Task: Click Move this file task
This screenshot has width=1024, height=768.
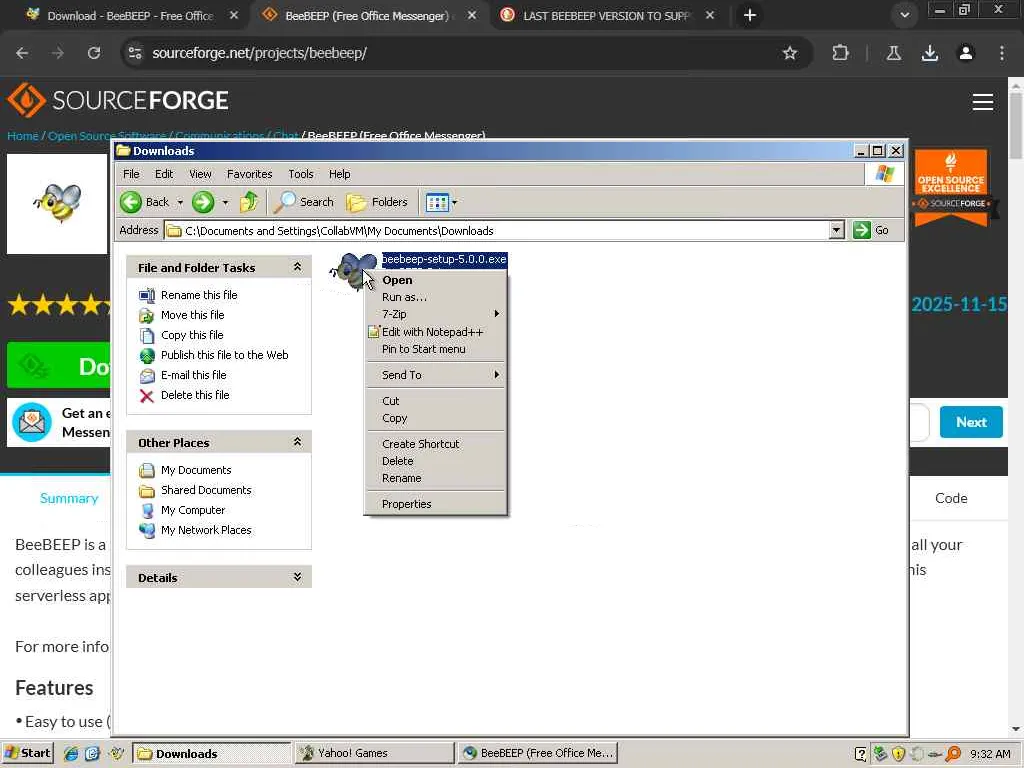Action: (x=193, y=315)
